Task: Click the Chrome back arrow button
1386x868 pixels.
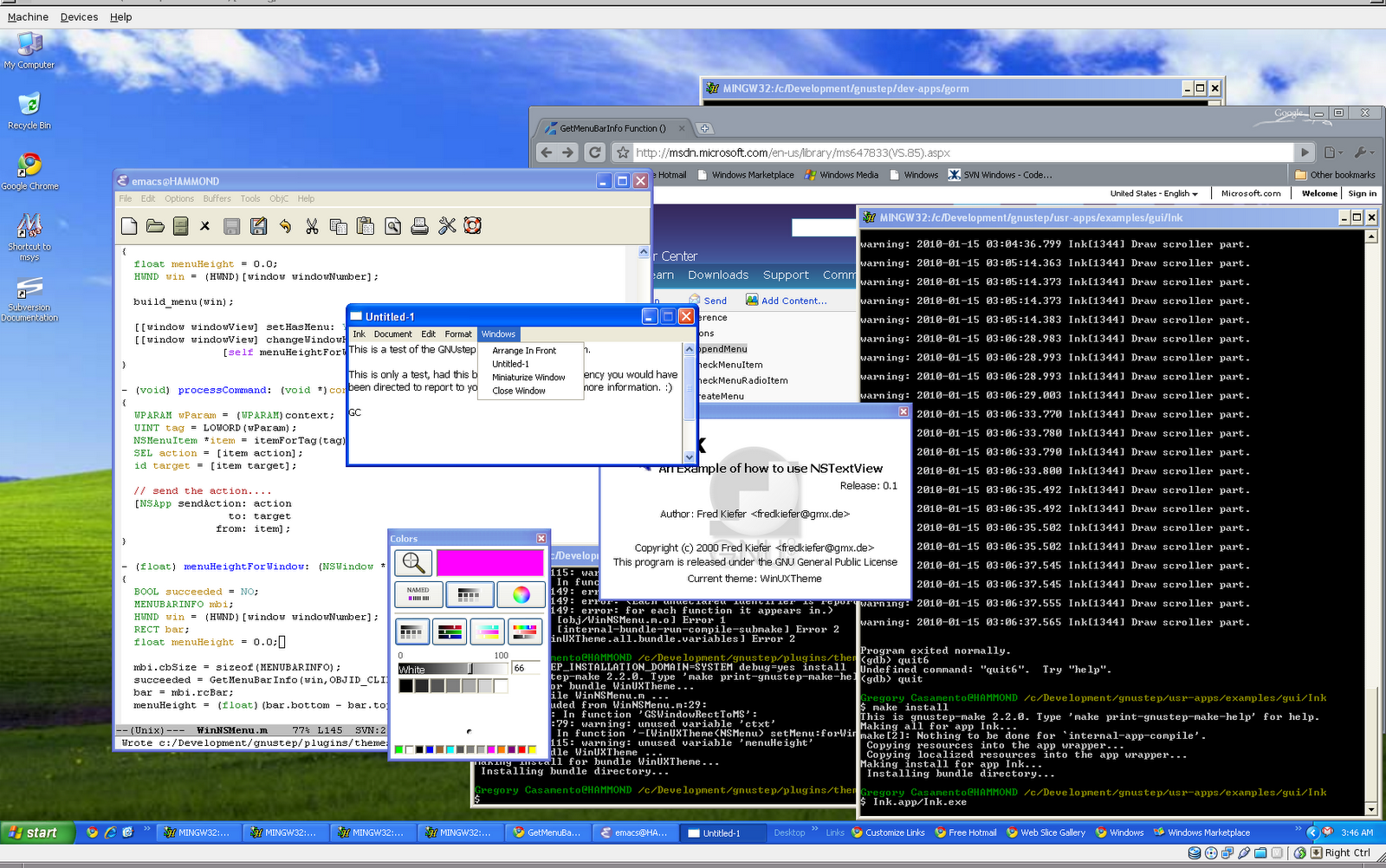Action: [x=546, y=152]
